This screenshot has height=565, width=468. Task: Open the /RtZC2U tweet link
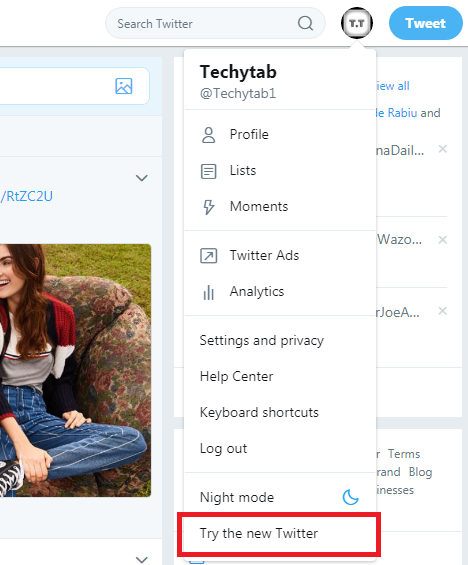click(27, 196)
